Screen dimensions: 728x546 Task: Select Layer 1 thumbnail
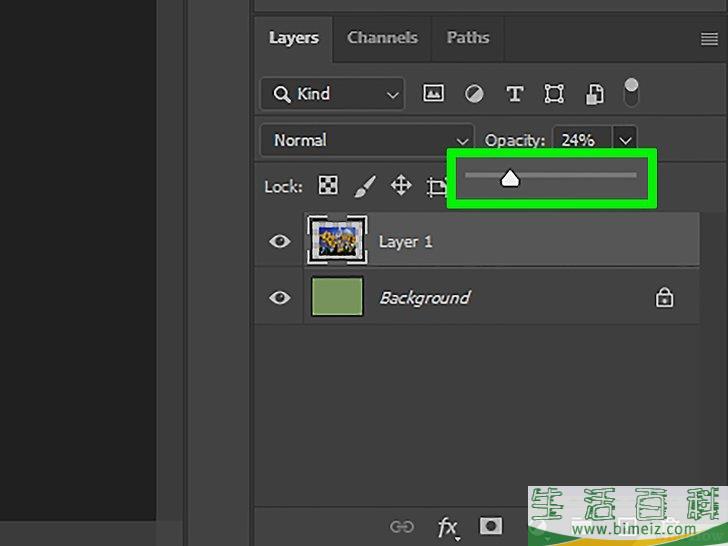[338, 240]
